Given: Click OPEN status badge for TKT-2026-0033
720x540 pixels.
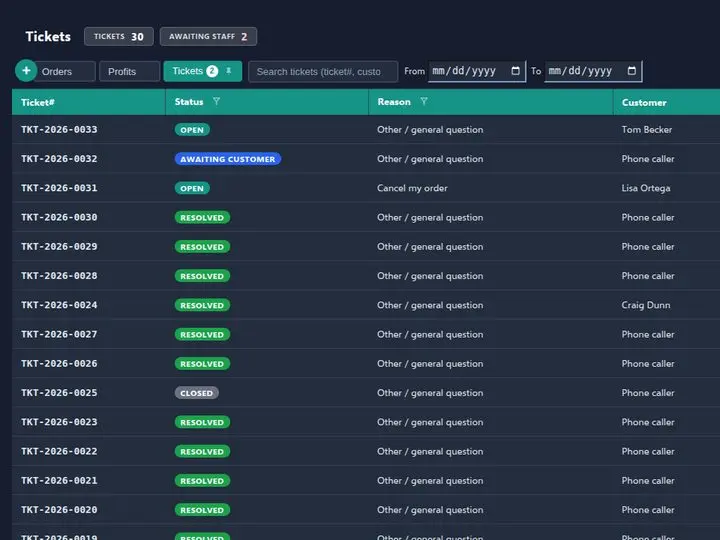Looking at the screenshot, I should (x=192, y=130).
